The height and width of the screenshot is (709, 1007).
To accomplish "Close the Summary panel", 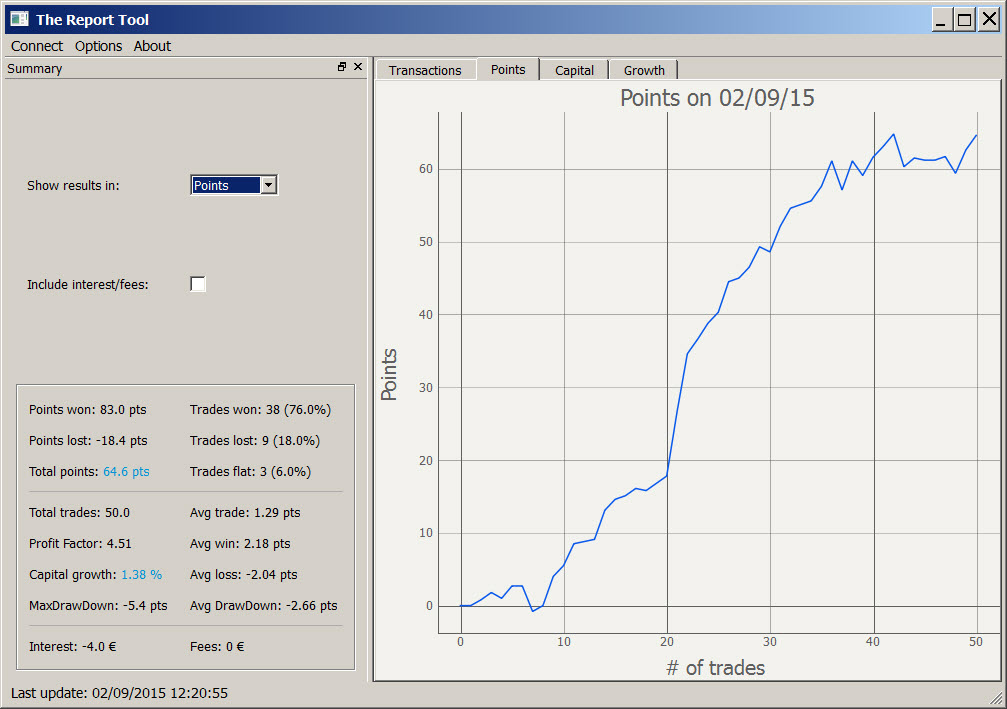I will click(358, 67).
